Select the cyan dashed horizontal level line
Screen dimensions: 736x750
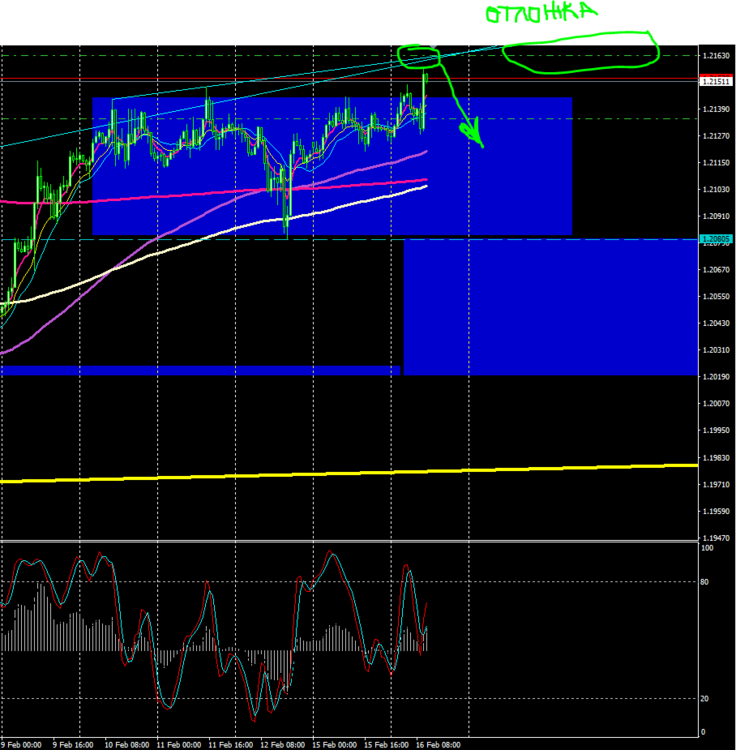pyautogui.click(x=349, y=239)
